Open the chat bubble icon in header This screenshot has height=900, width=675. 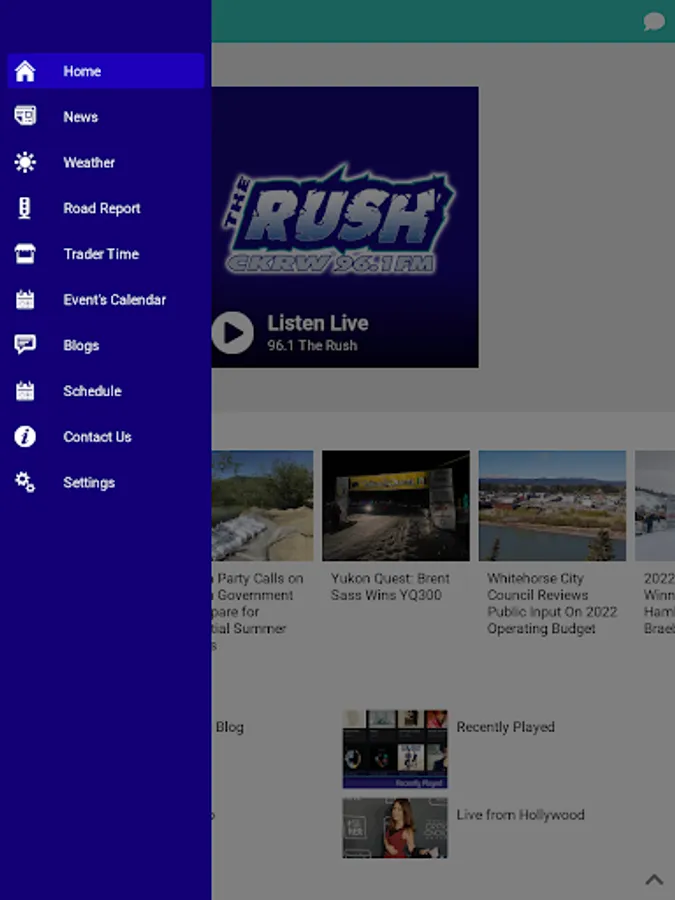tap(654, 22)
